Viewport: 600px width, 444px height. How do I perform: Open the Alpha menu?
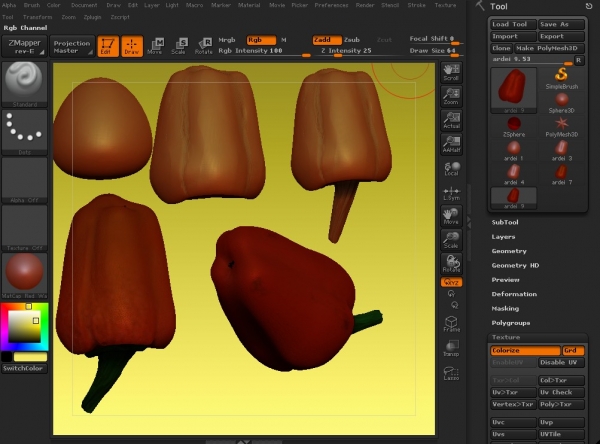9,5
